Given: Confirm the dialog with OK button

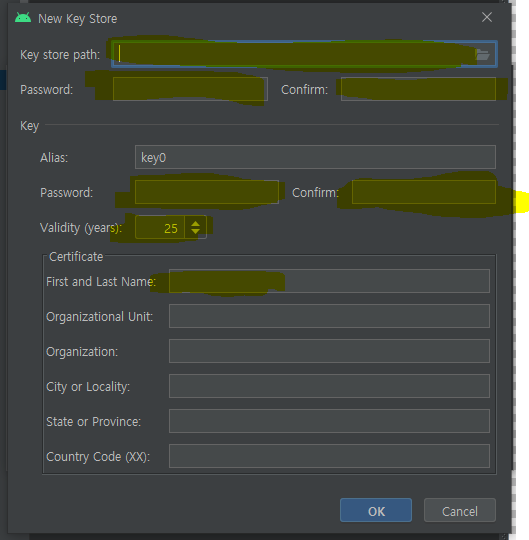Looking at the screenshot, I should pyautogui.click(x=376, y=510).
